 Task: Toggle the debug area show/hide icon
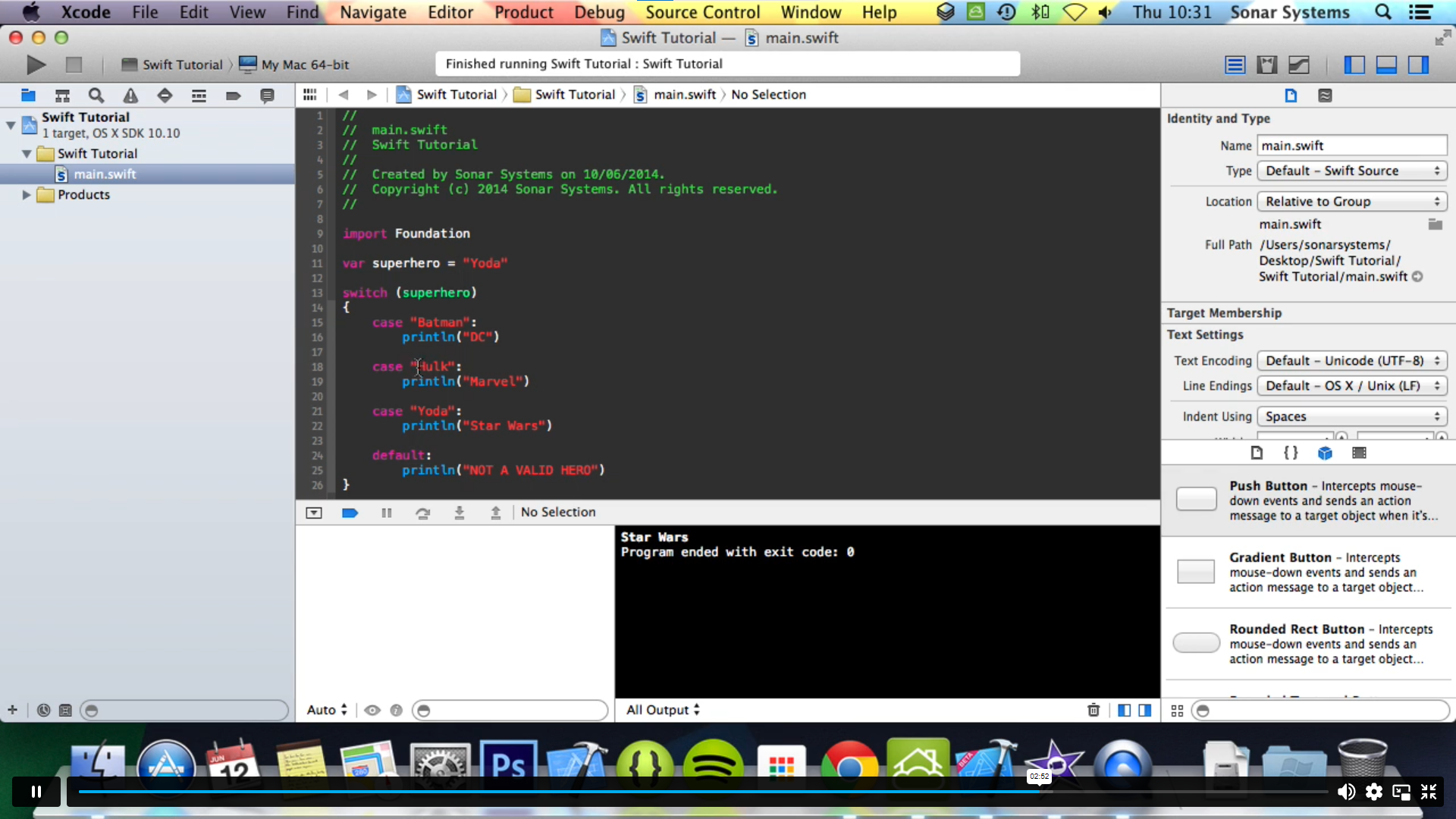pyautogui.click(x=1387, y=65)
